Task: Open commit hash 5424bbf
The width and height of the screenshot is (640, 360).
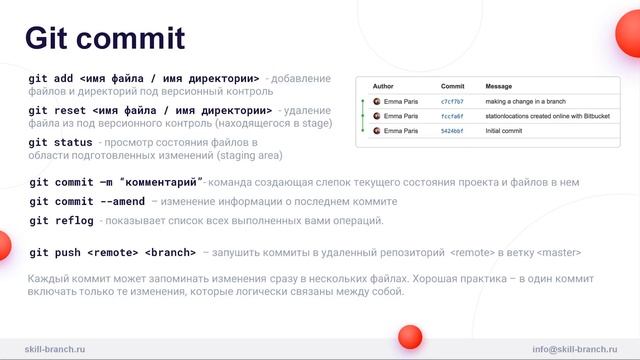Action: [452, 131]
